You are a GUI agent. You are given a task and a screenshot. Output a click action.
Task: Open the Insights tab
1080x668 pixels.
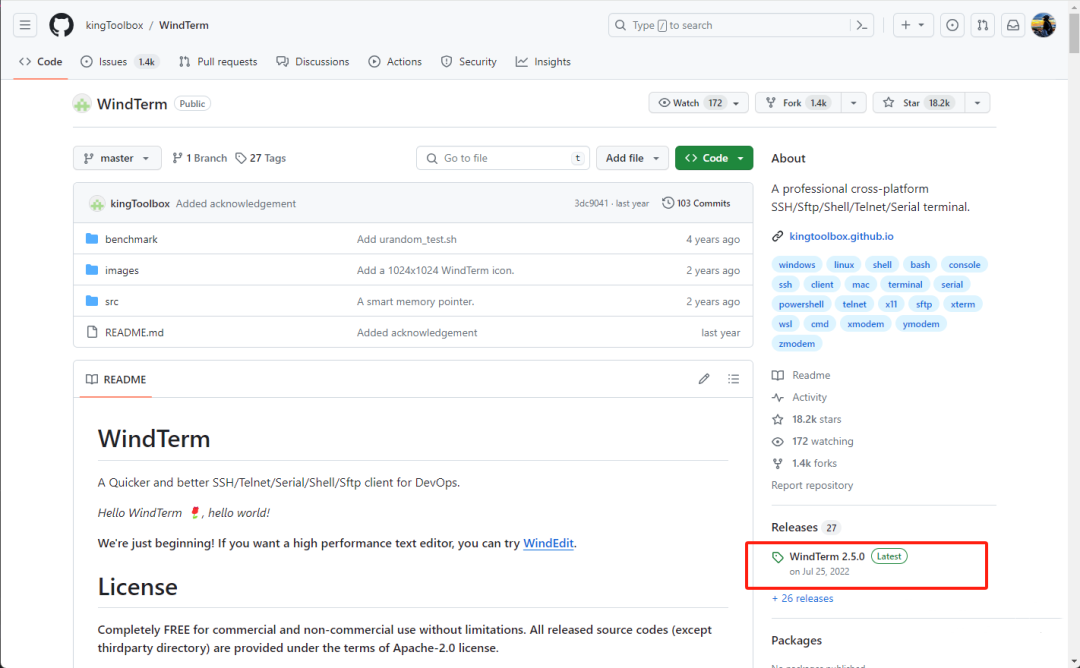[x=543, y=62]
